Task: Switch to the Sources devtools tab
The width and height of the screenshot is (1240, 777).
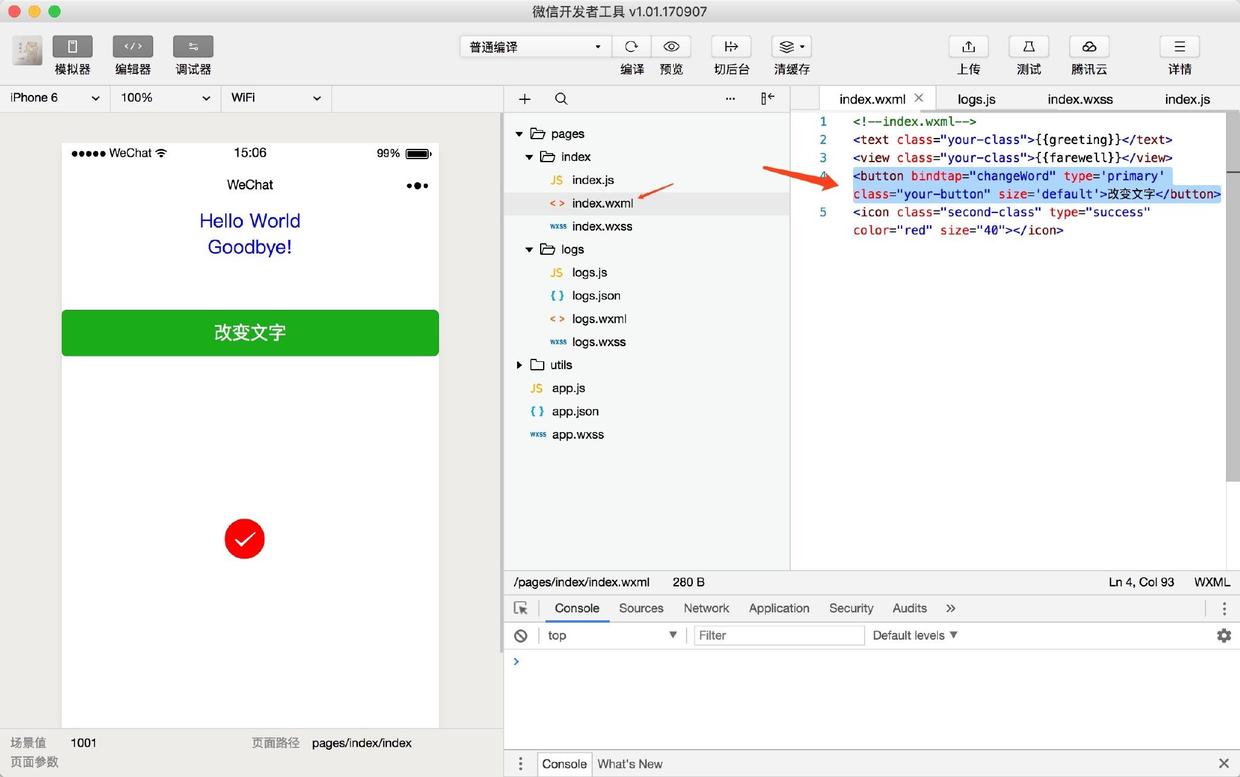Action: coord(641,608)
